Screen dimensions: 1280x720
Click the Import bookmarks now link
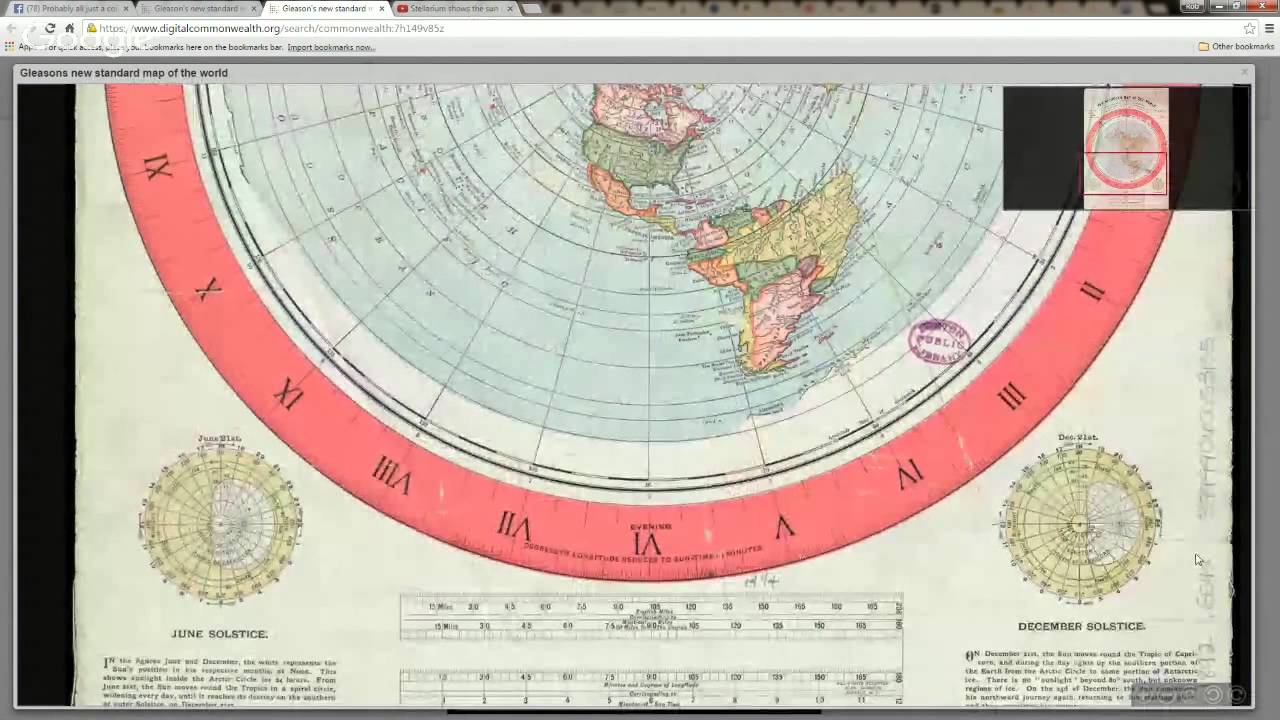(x=331, y=47)
